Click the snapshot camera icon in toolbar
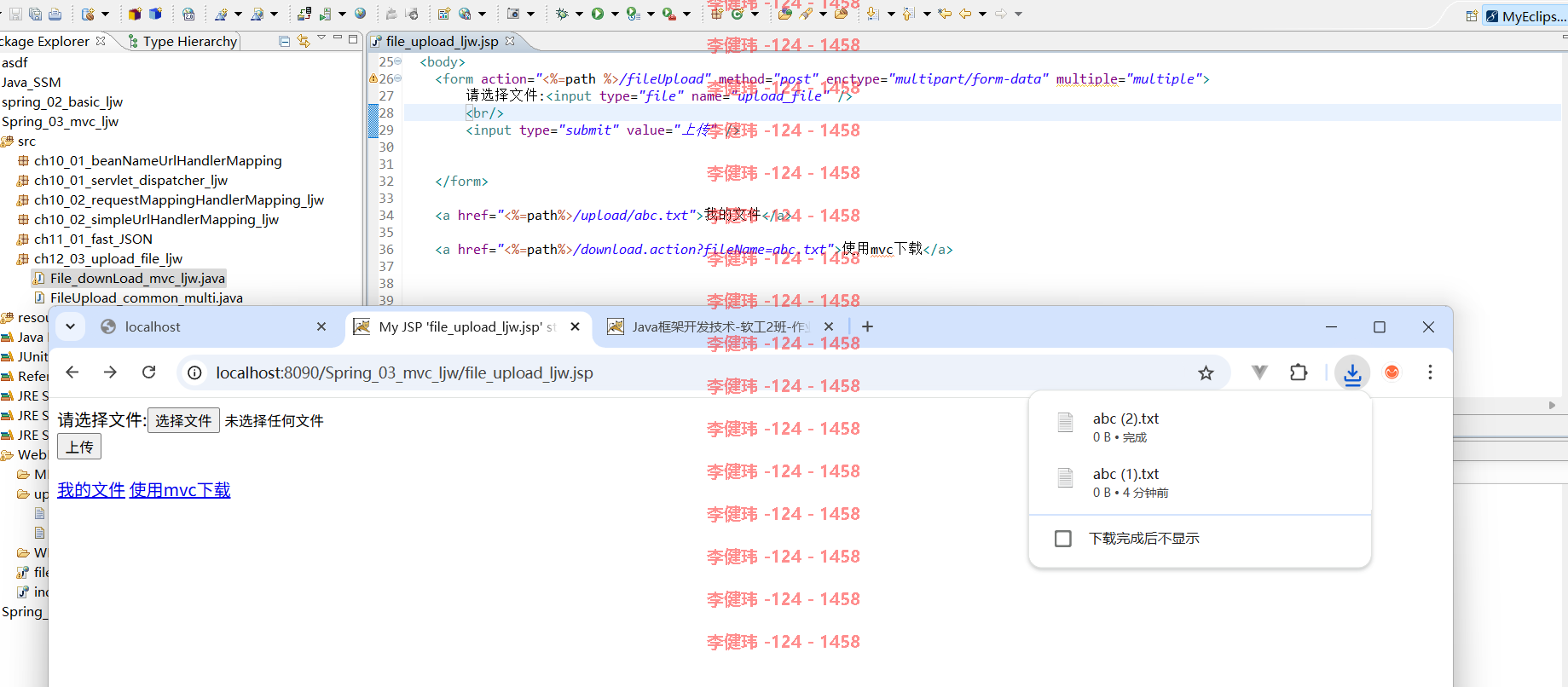This screenshot has width=1568, height=687. click(x=513, y=14)
